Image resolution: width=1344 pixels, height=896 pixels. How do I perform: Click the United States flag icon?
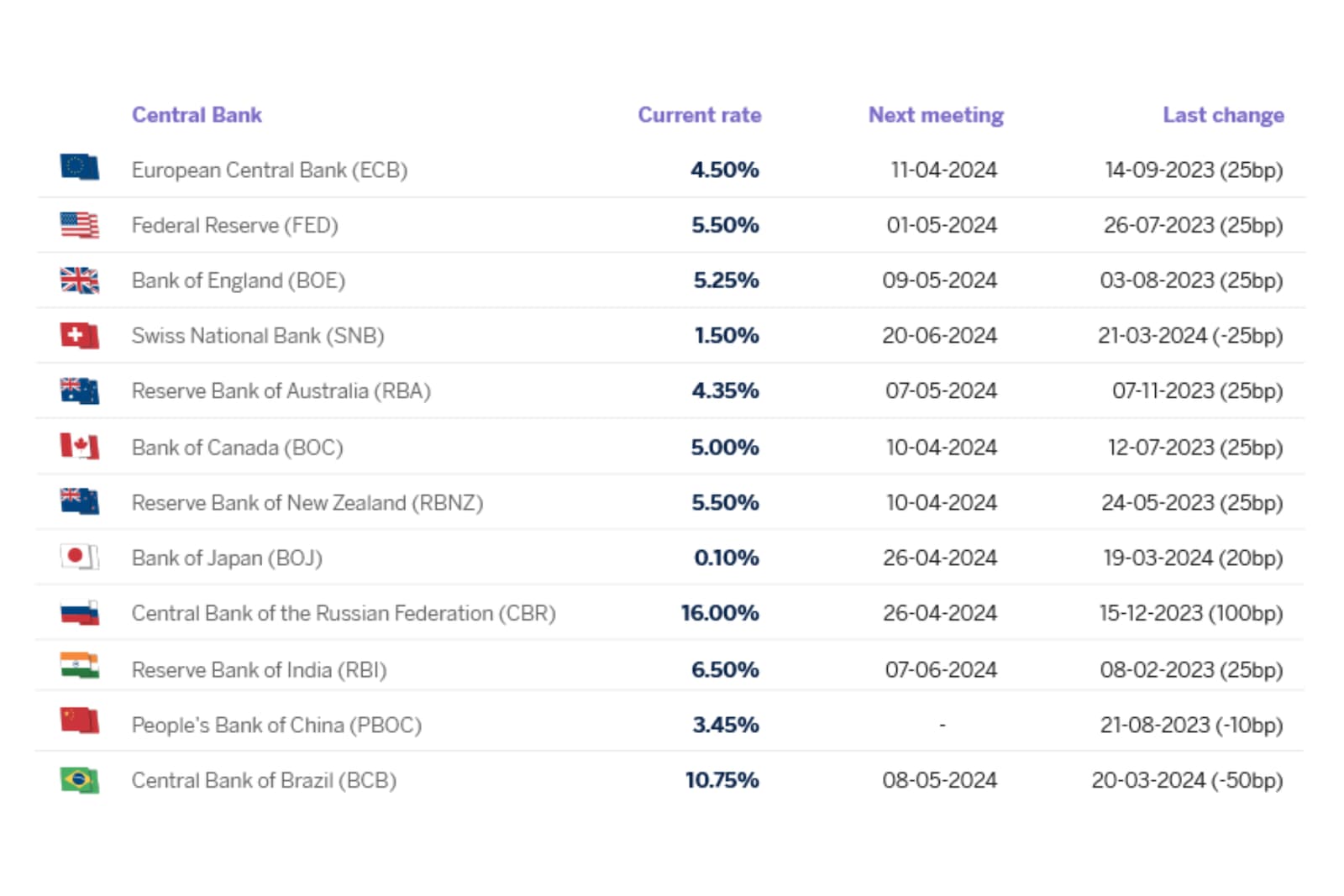(x=80, y=224)
